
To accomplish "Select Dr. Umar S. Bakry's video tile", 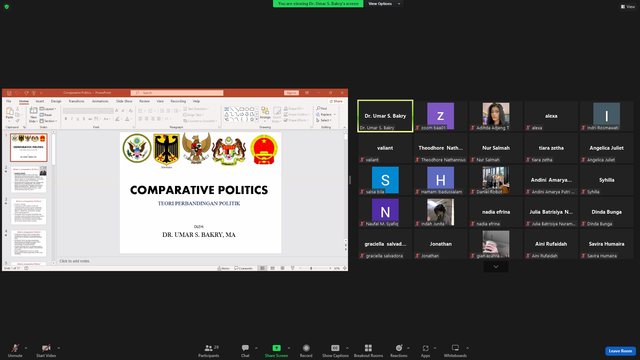I will click(x=385, y=116).
